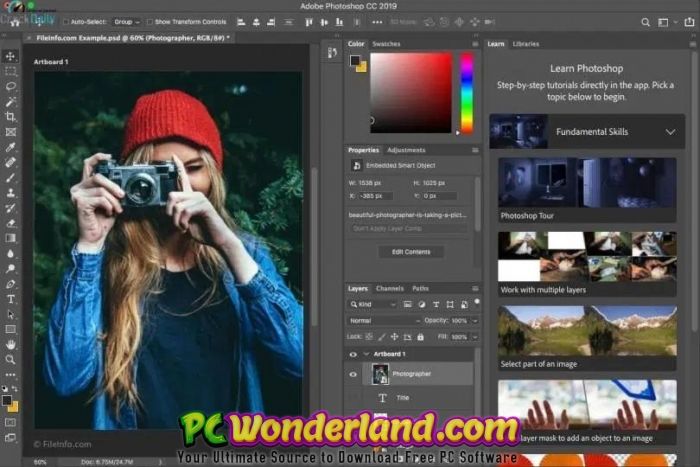Screen dimensions: 700x467
Task: Open the Edit Toolbar ellipsis
Action: click(10, 375)
